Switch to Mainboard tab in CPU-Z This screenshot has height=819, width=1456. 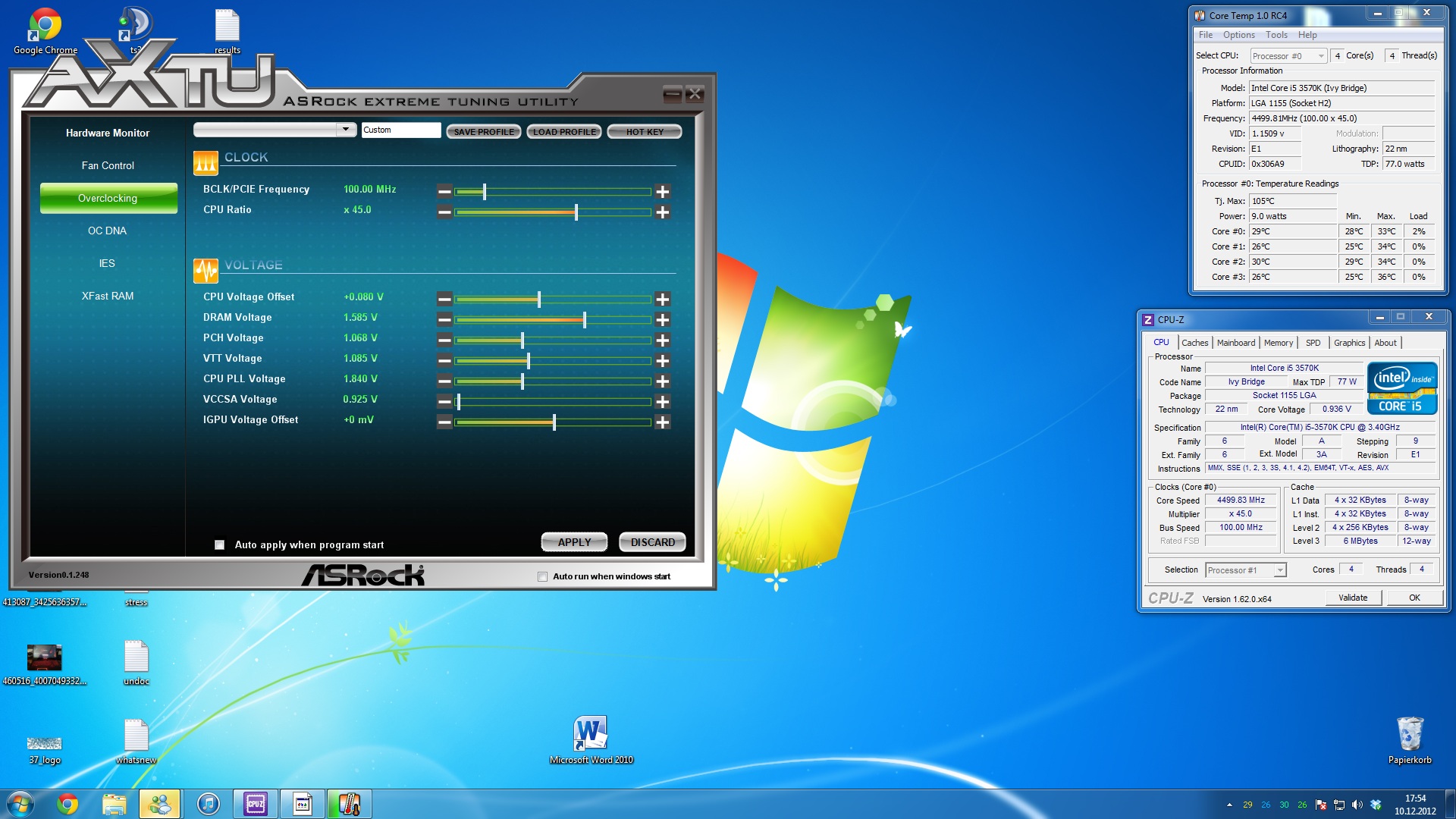click(x=1235, y=343)
